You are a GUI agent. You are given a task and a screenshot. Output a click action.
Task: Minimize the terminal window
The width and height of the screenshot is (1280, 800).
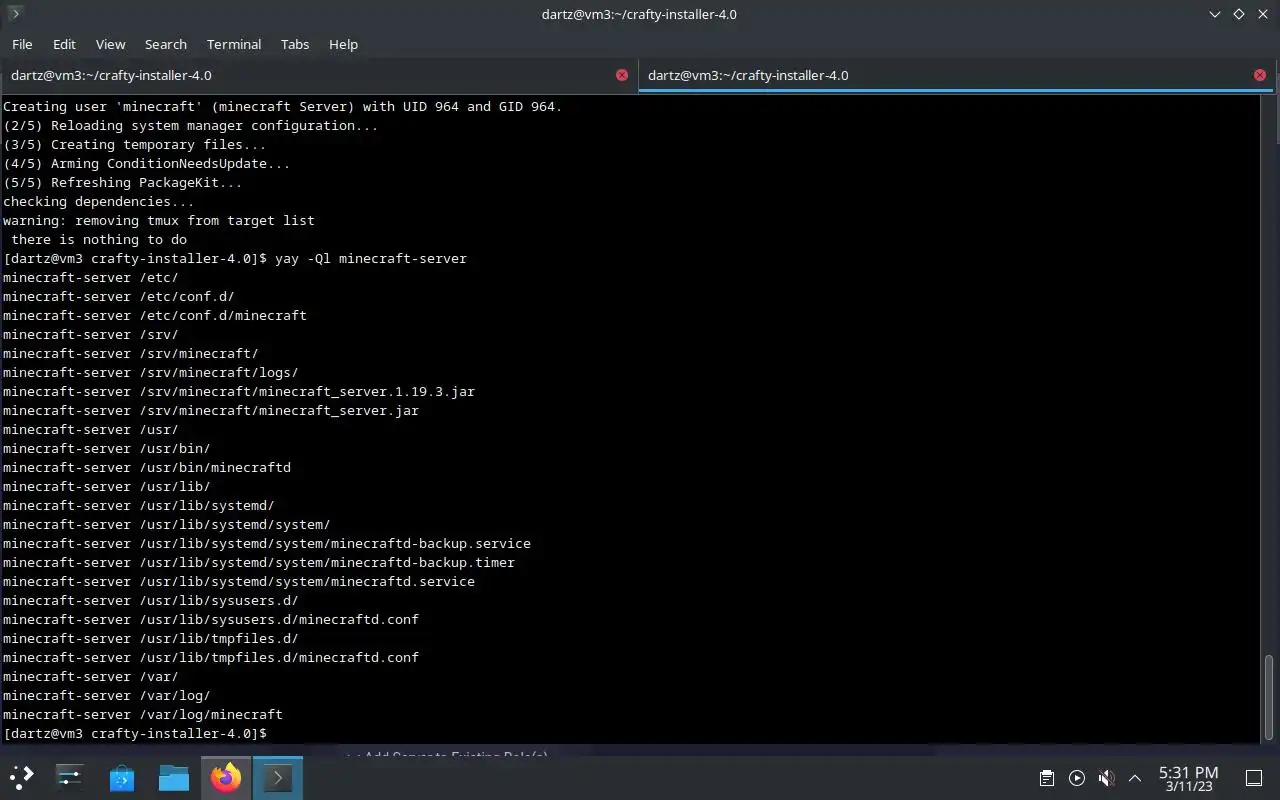[x=1215, y=14]
